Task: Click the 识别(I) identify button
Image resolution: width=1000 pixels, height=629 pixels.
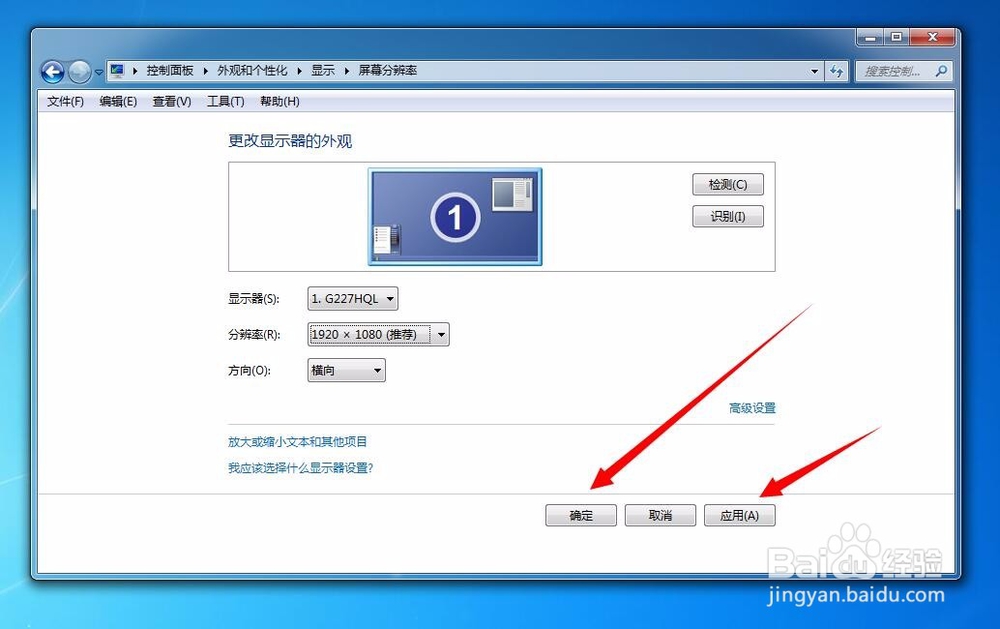Action: click(x=728, y=216)
